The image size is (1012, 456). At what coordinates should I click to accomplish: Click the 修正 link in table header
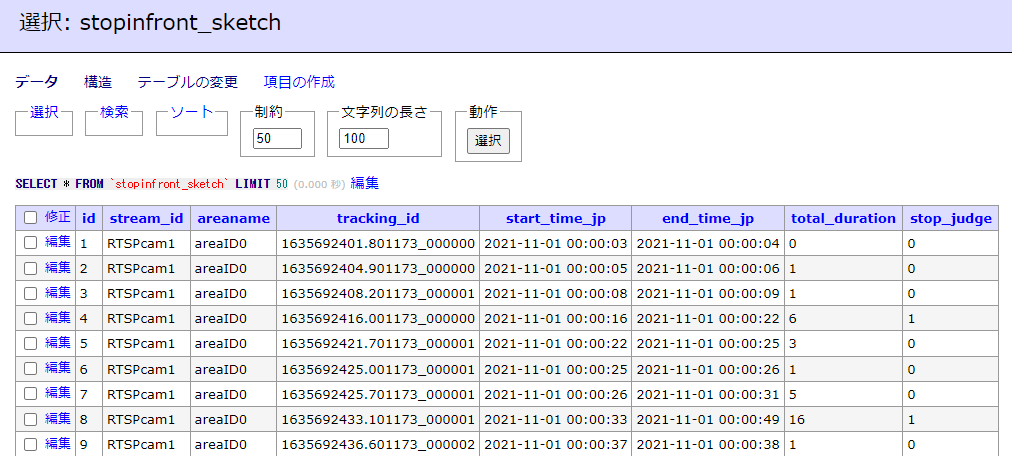click(x=58, y=217)
